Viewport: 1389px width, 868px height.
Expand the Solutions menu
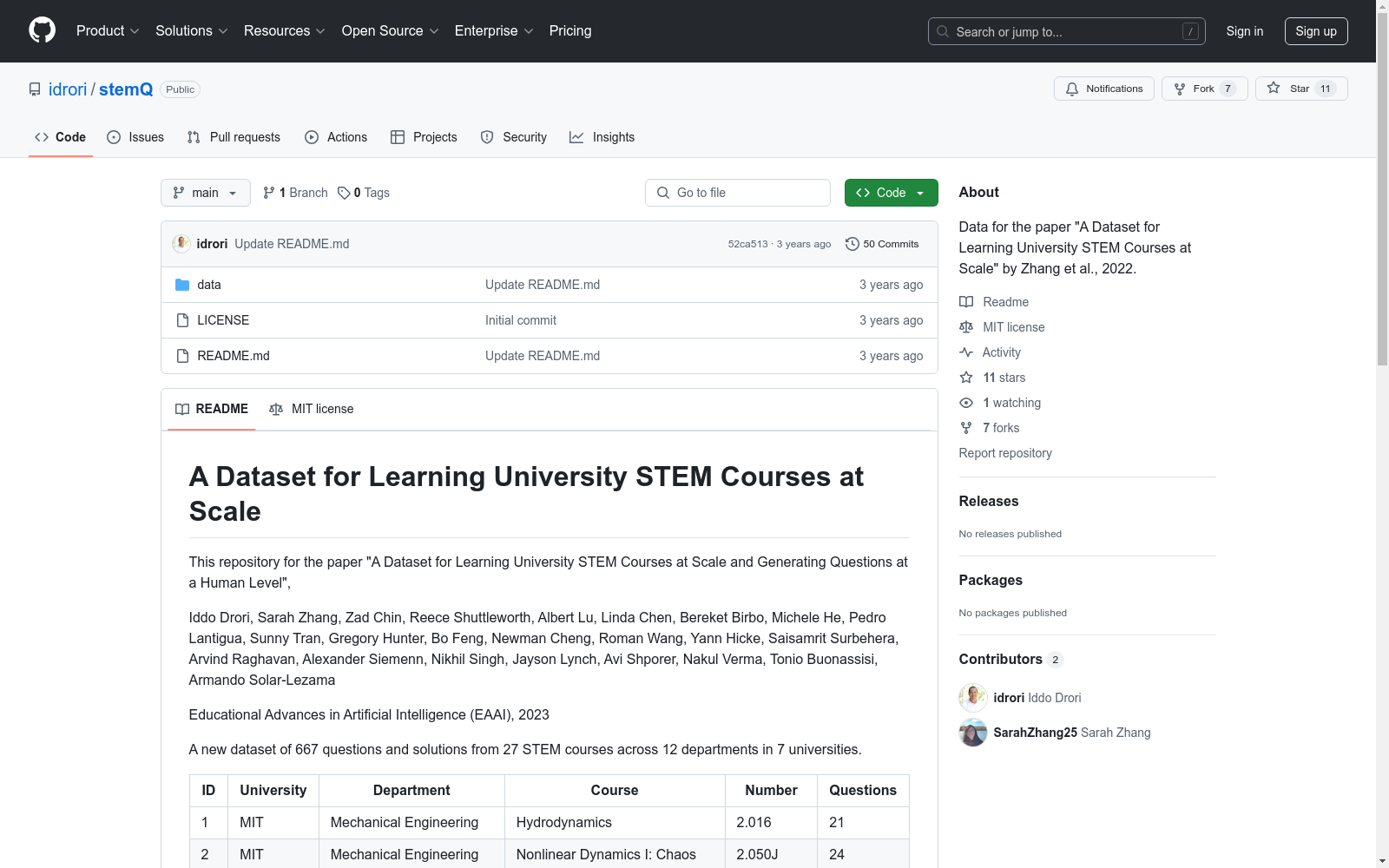point(192,30)
